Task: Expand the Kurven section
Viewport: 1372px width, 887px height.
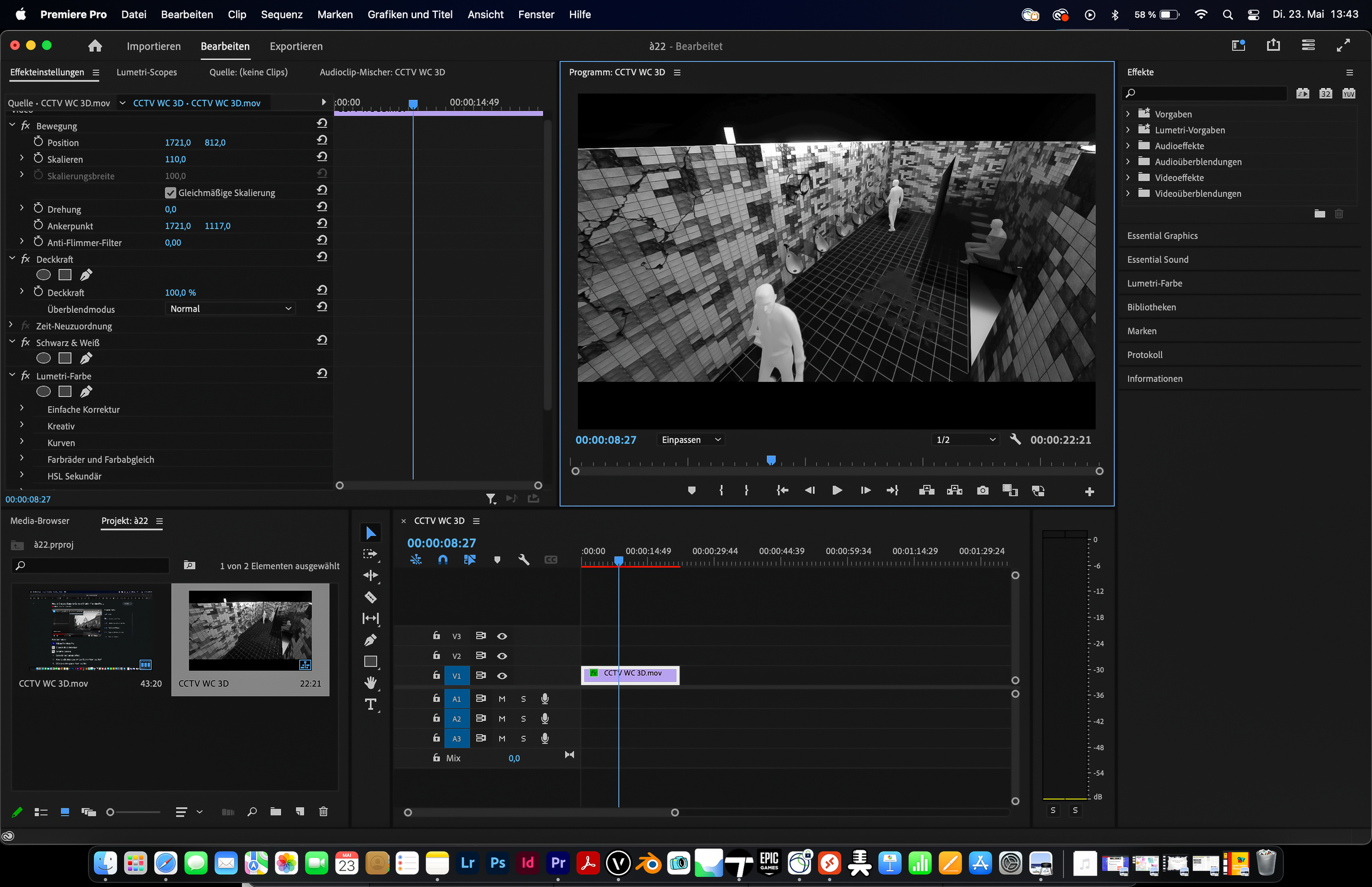Action: point(22,442)
